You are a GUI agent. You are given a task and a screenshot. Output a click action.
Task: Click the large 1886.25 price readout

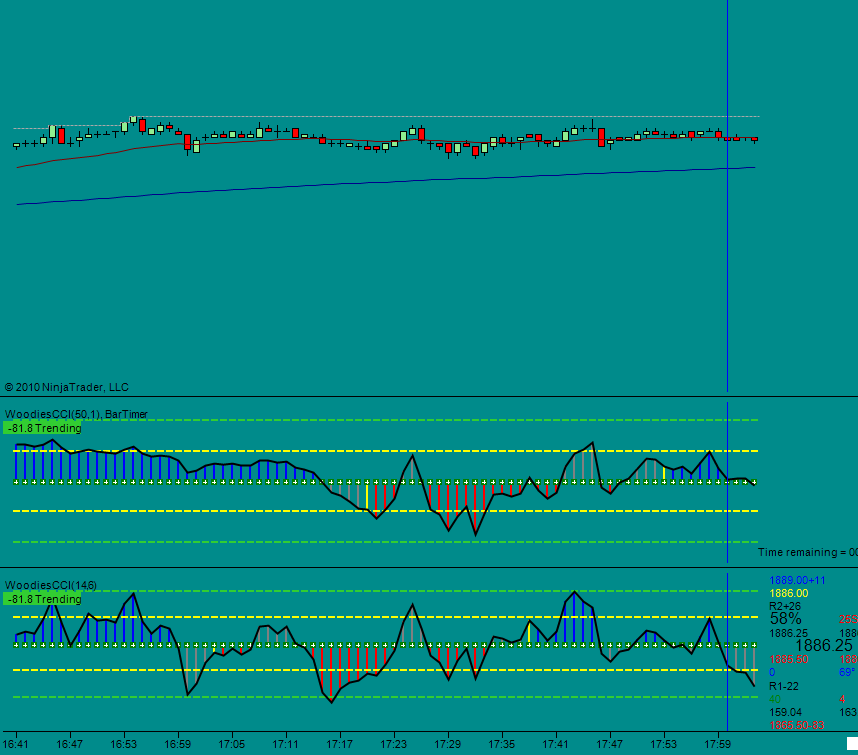pyautogui.click(x=824, y=646)
